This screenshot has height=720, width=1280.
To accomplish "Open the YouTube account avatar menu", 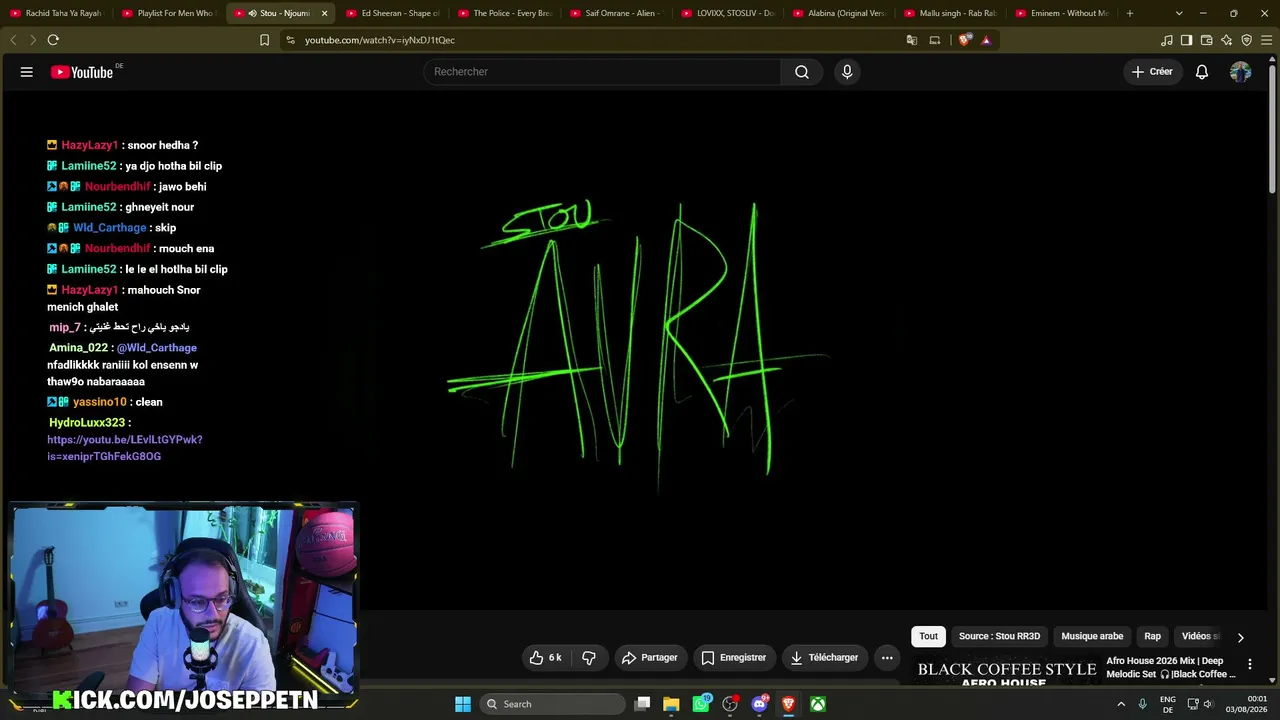I will (x=1240, y=72).
